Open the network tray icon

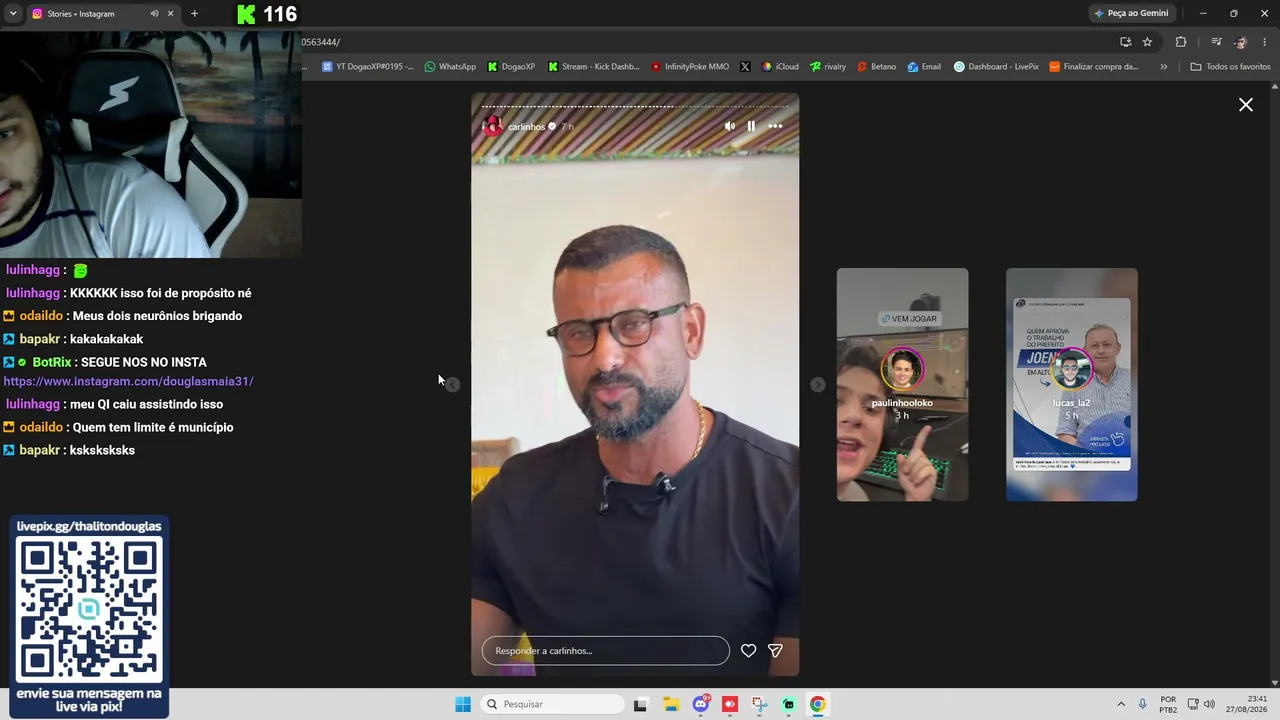click(1193, 704)
